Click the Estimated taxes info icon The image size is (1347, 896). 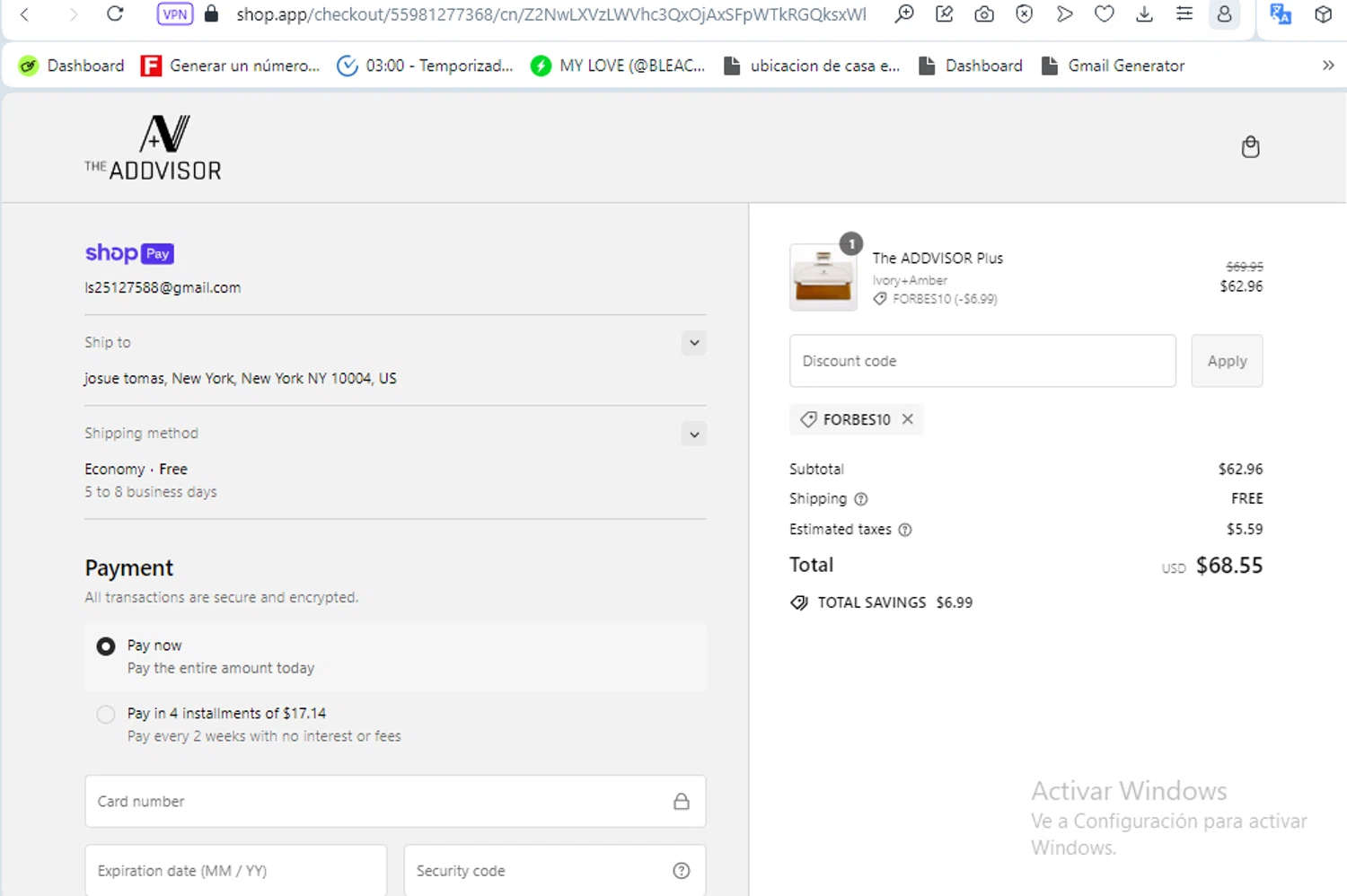click(x=905, y=530)
